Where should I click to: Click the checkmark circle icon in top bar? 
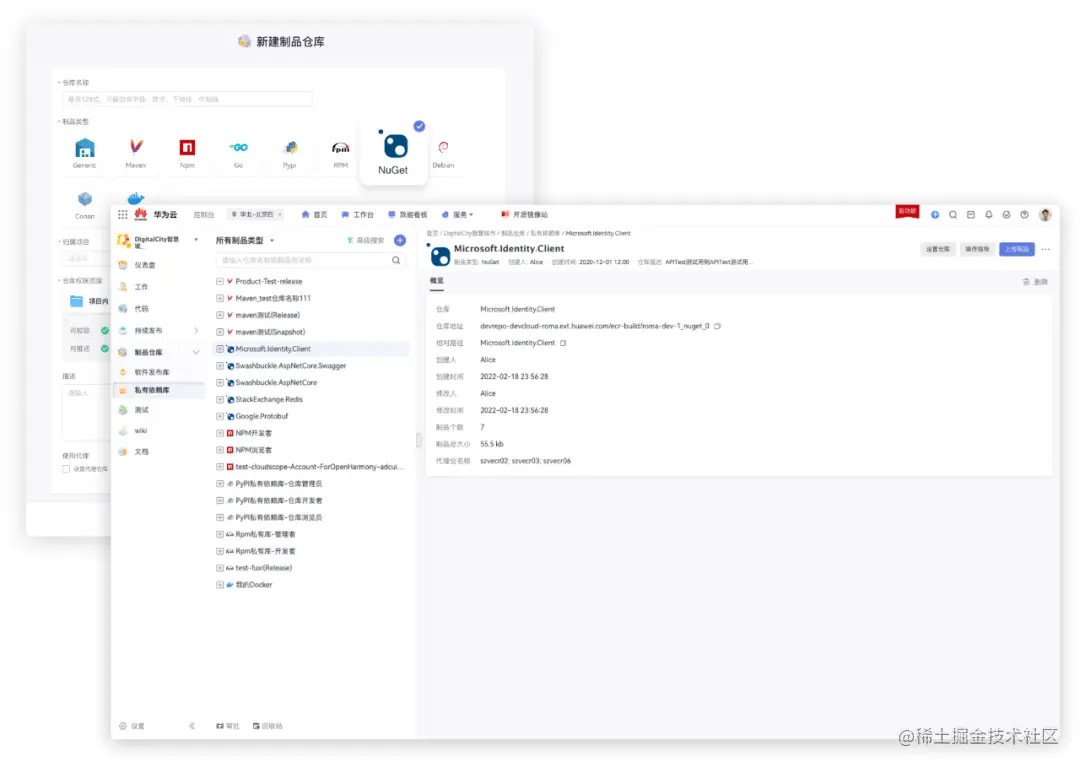1006,215
